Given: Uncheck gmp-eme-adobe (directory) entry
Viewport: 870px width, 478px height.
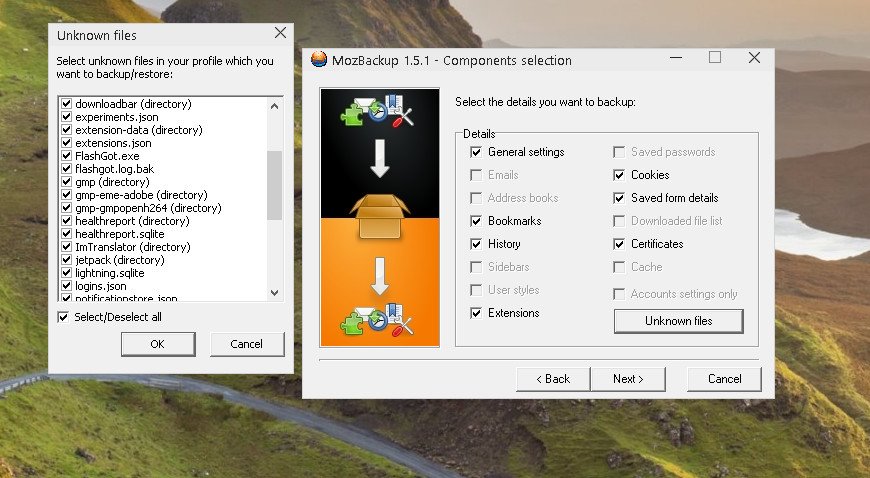Looking at the screenshot, I should pos(67,195).
